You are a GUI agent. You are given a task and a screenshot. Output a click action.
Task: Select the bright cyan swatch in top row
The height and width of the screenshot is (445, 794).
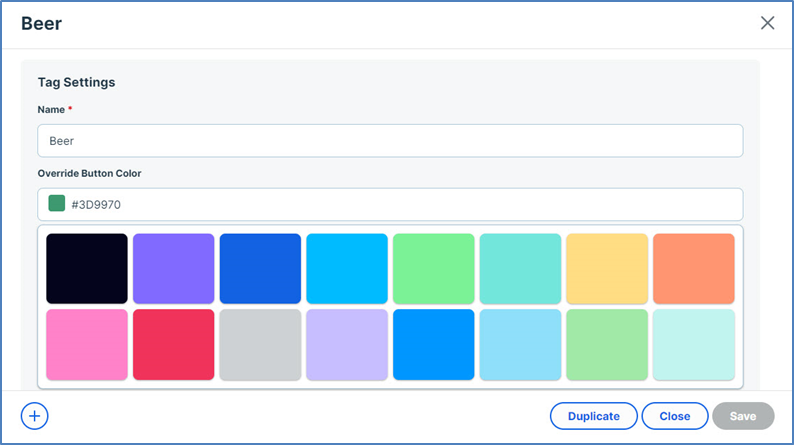[x=347, y=268]
